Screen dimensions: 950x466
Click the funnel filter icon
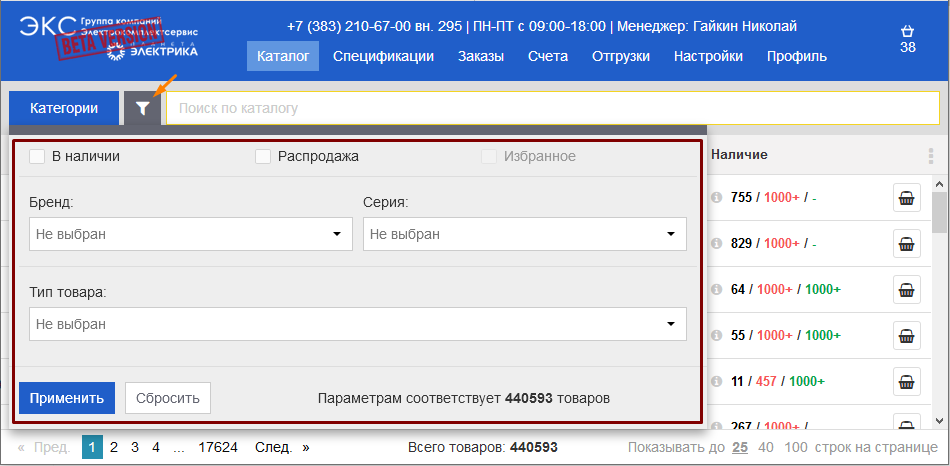click(143, 108)
